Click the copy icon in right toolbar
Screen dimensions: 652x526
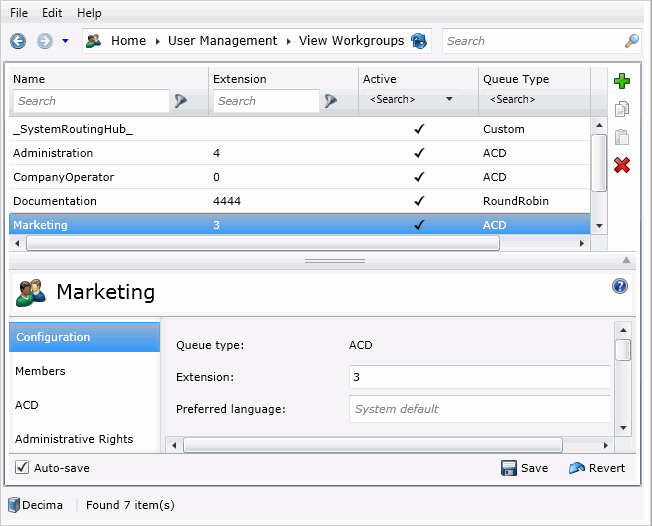click(622, 109)
